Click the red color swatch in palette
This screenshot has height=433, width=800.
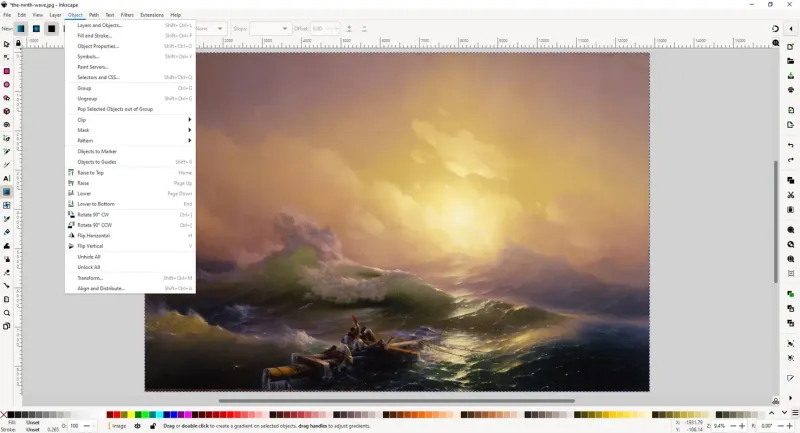[117, 415]
